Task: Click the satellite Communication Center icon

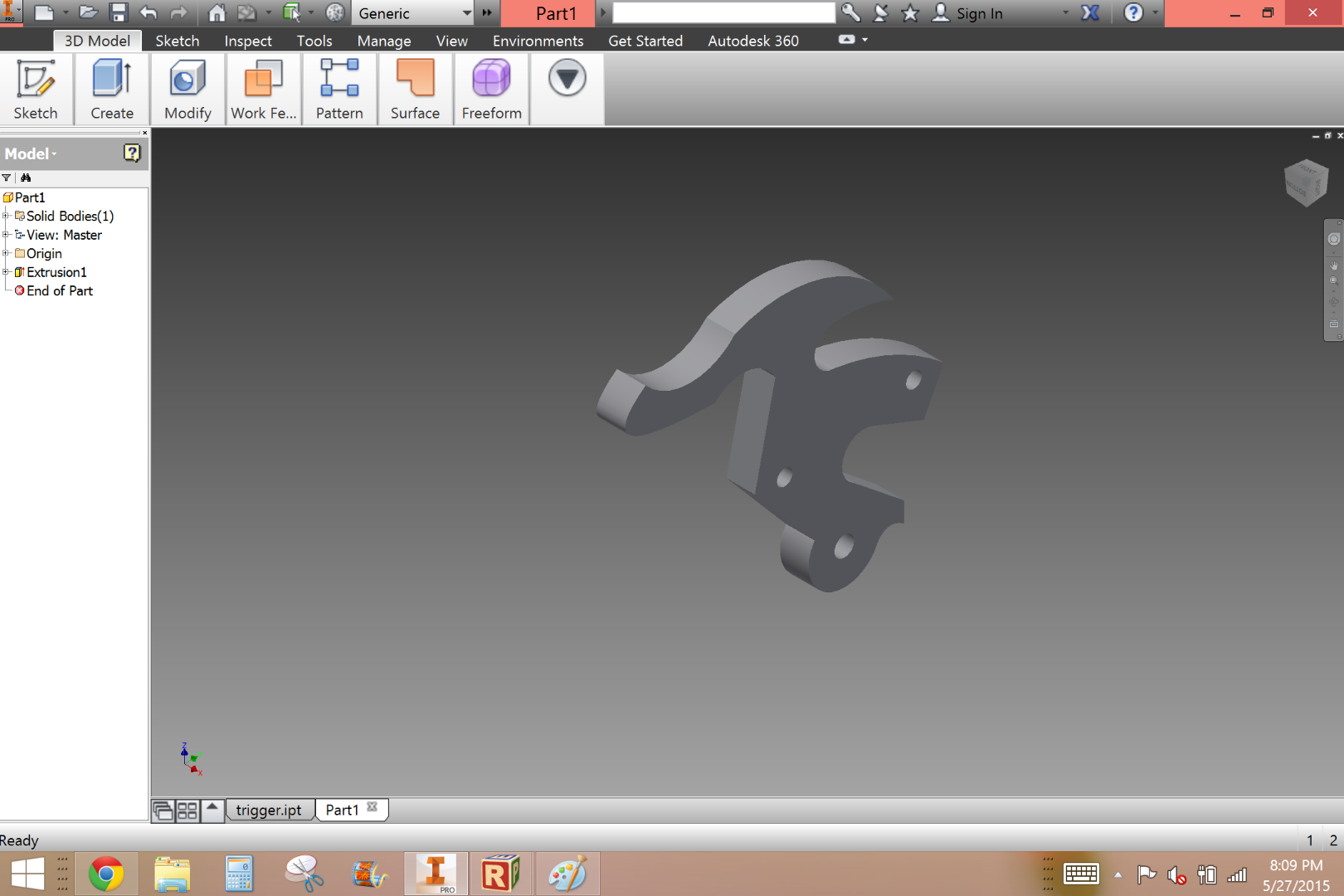Action: (881, 12)
